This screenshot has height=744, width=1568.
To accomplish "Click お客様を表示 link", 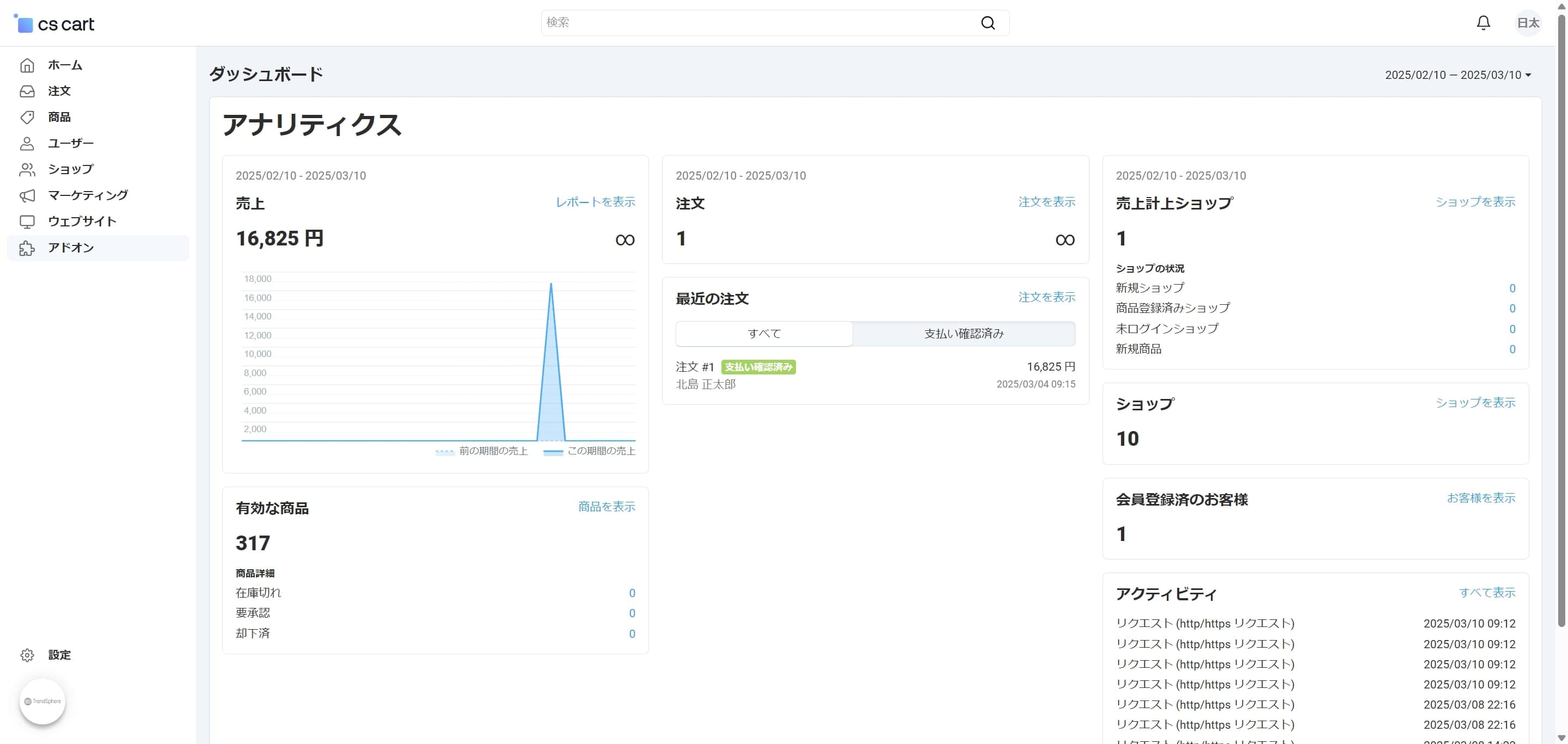I will coord(1481,498).
